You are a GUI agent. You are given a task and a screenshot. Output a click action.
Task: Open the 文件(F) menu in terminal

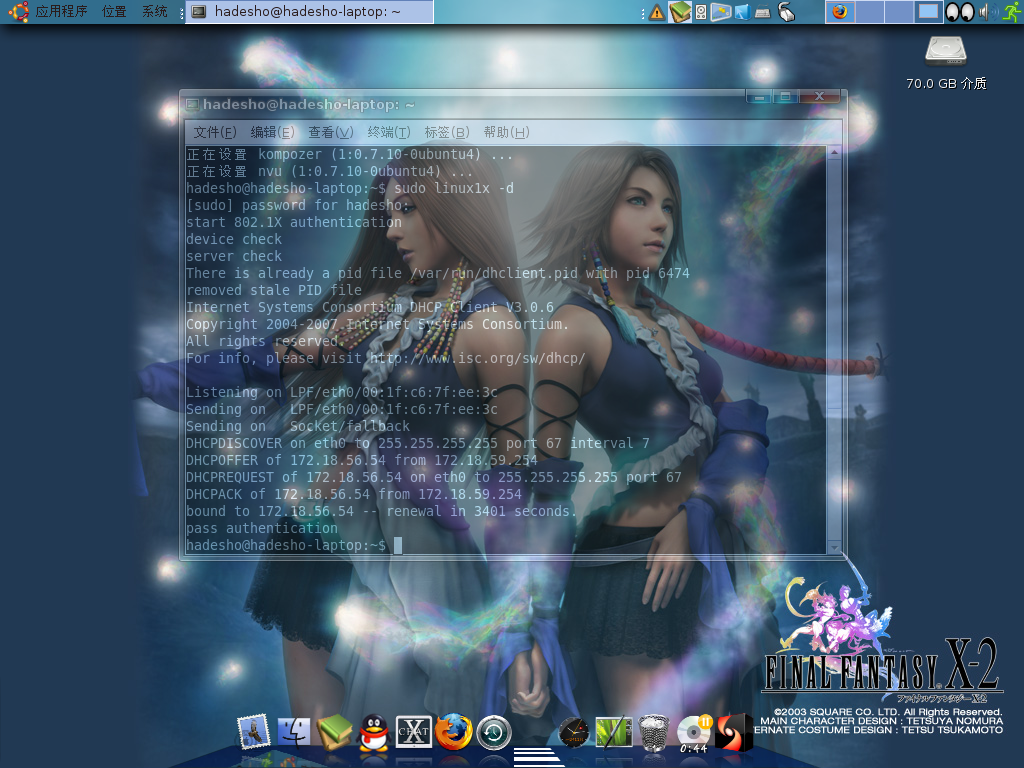(x=215, y=133)
